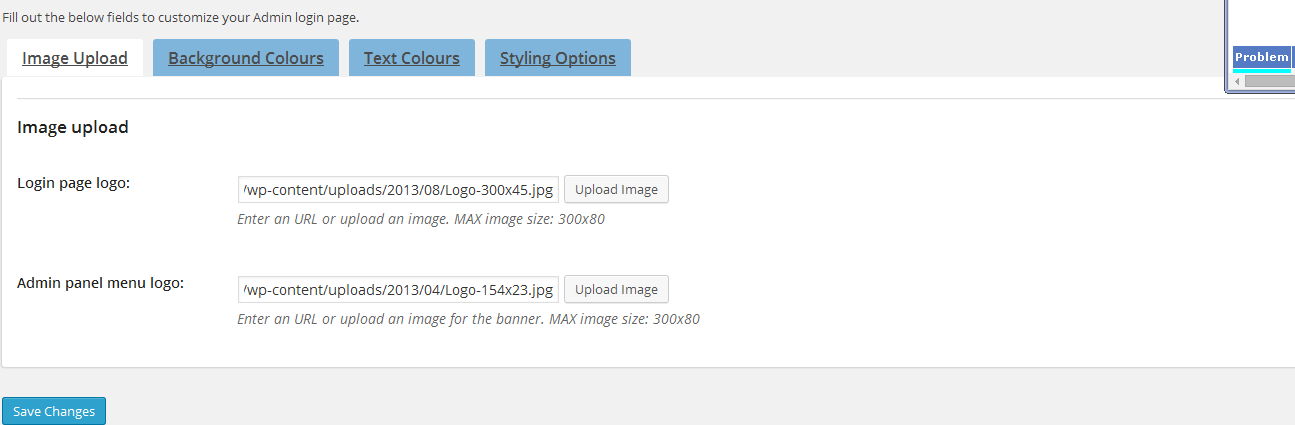
Task: Upload Image for Login page logo
Action: pos(616,189)
